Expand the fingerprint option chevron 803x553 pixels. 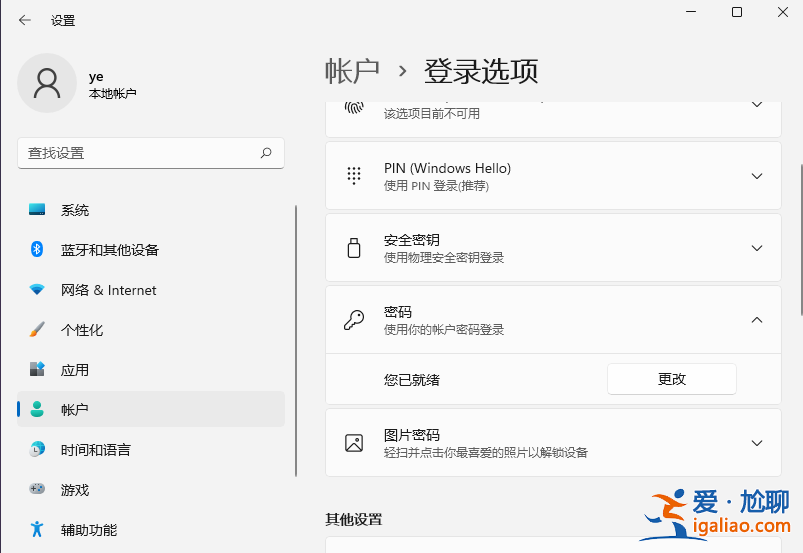coord(757,104)
